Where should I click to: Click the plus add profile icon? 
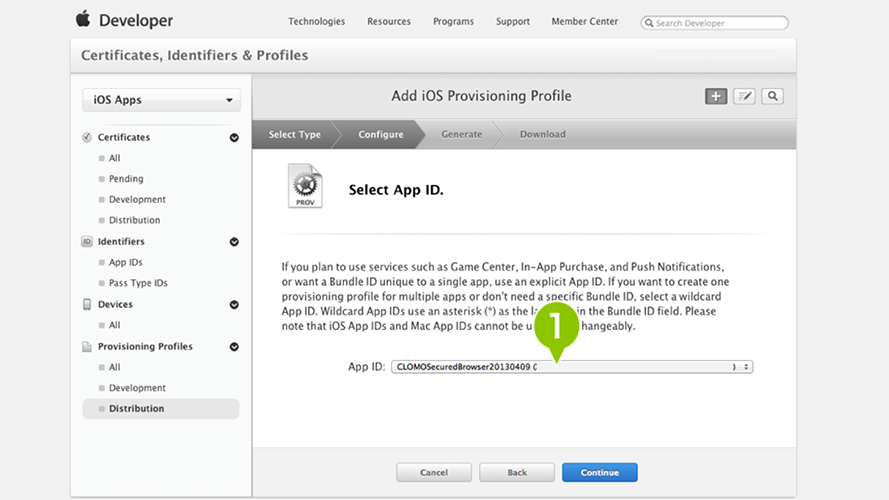[716, 96]
